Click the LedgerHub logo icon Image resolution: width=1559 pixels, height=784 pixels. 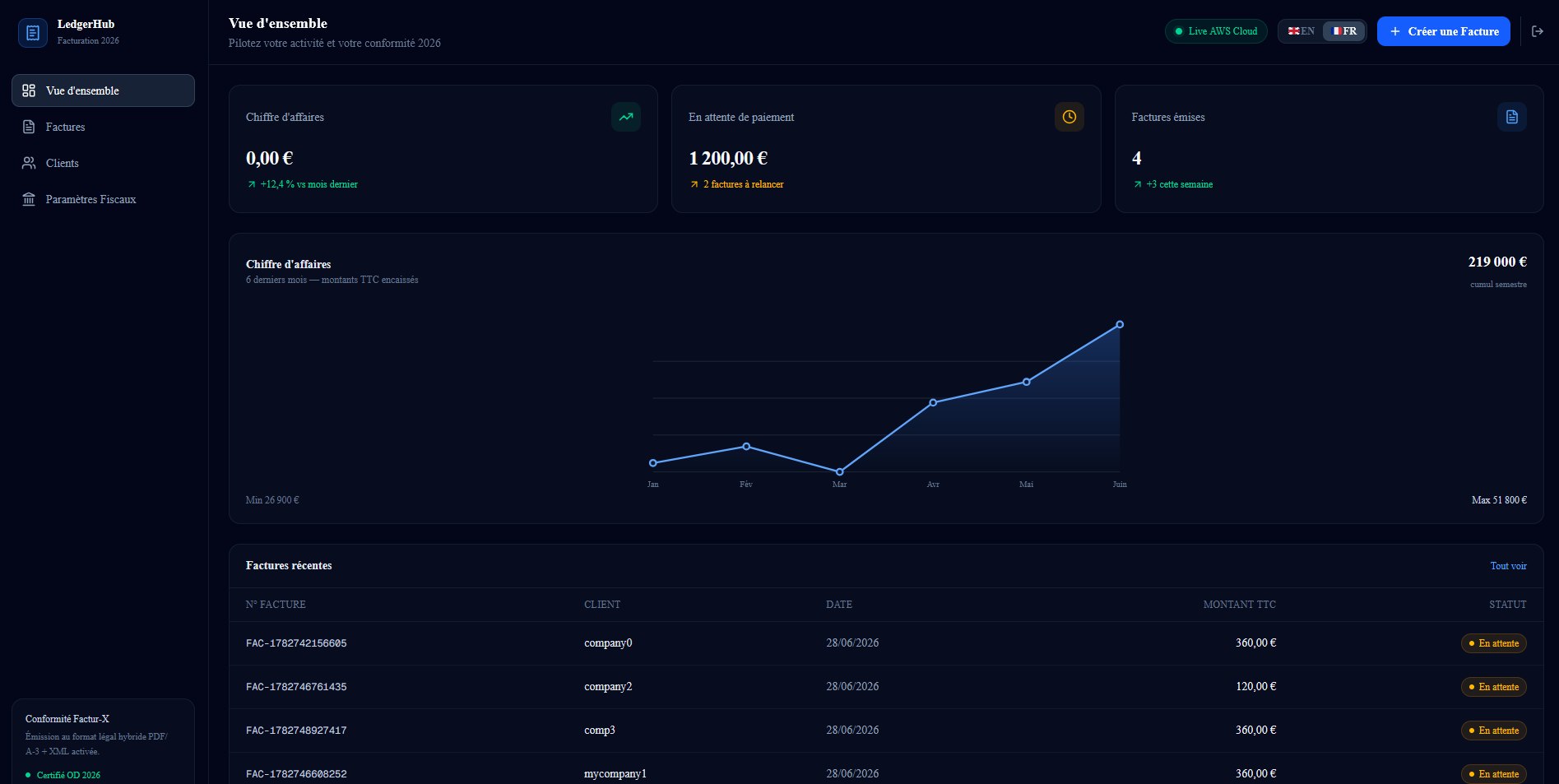(33, 33)
